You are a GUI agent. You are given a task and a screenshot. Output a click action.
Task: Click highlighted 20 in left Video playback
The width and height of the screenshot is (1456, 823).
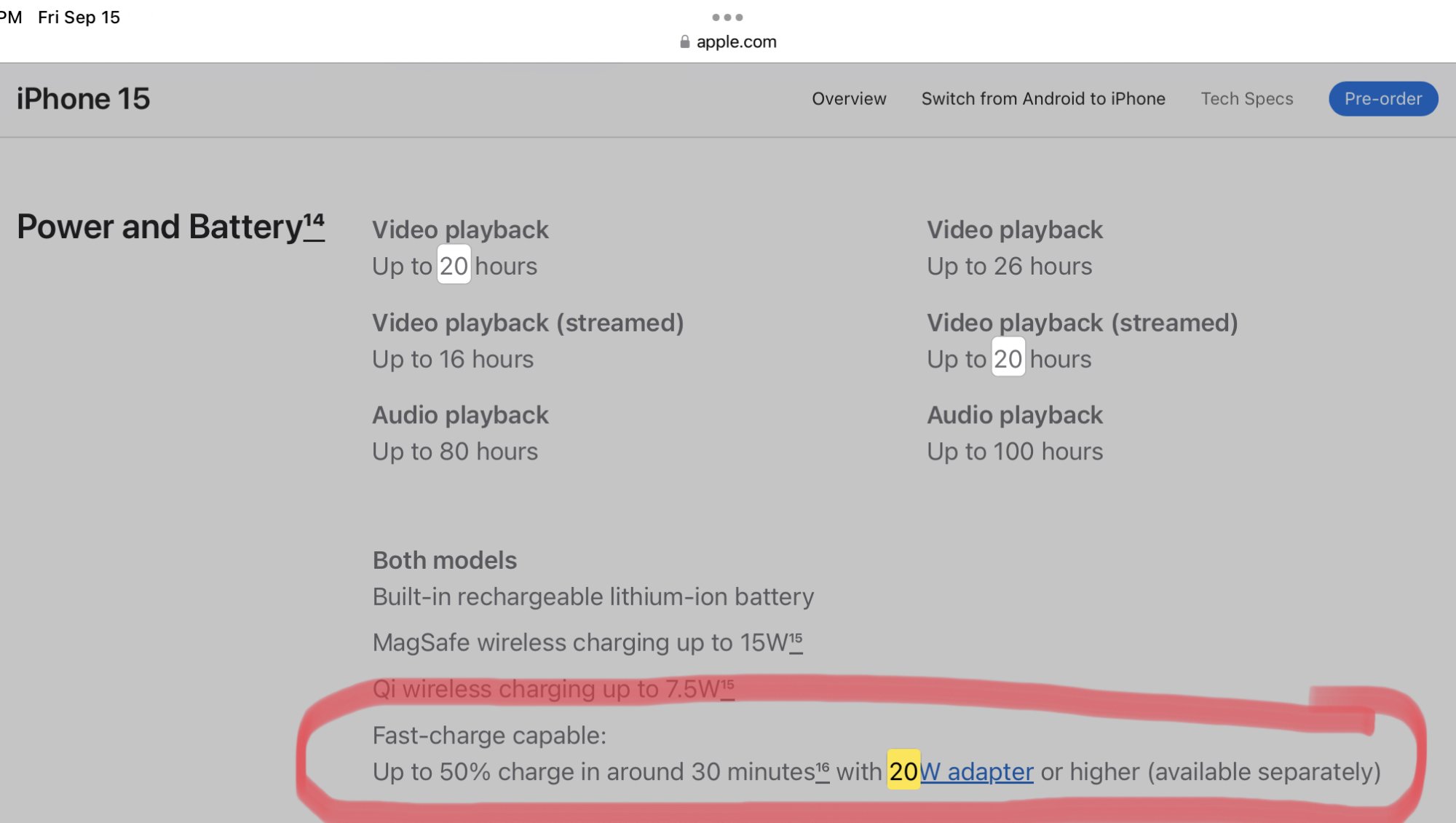(454, 265)
